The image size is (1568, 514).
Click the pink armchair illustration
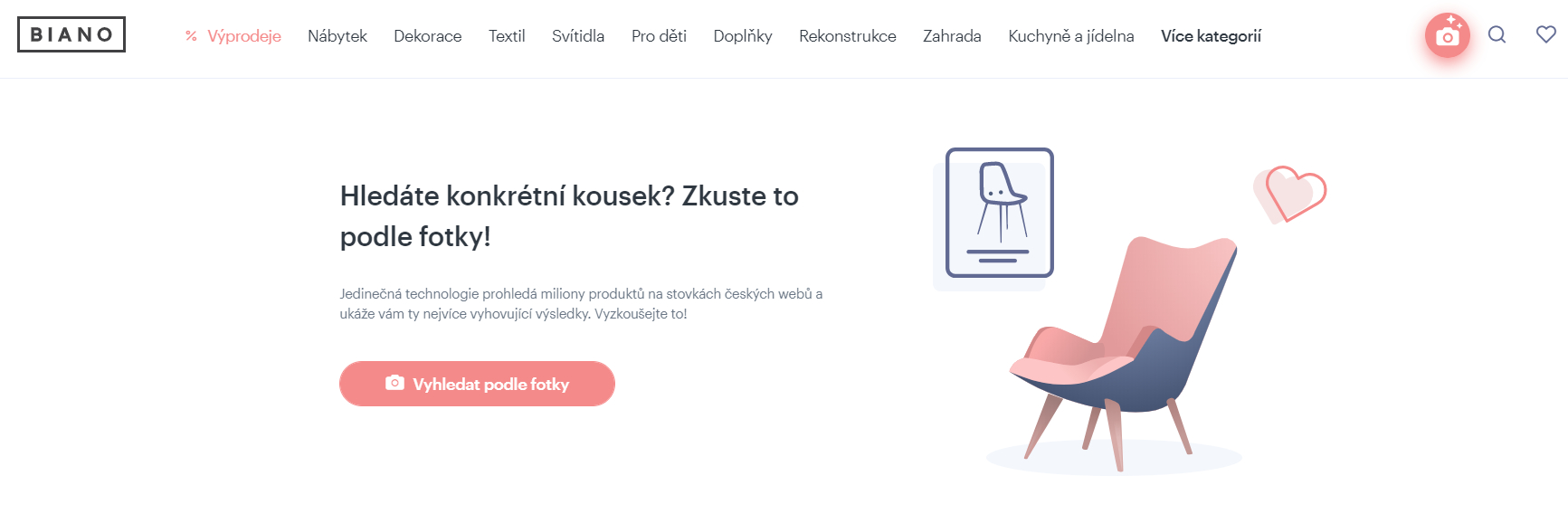1122,353
